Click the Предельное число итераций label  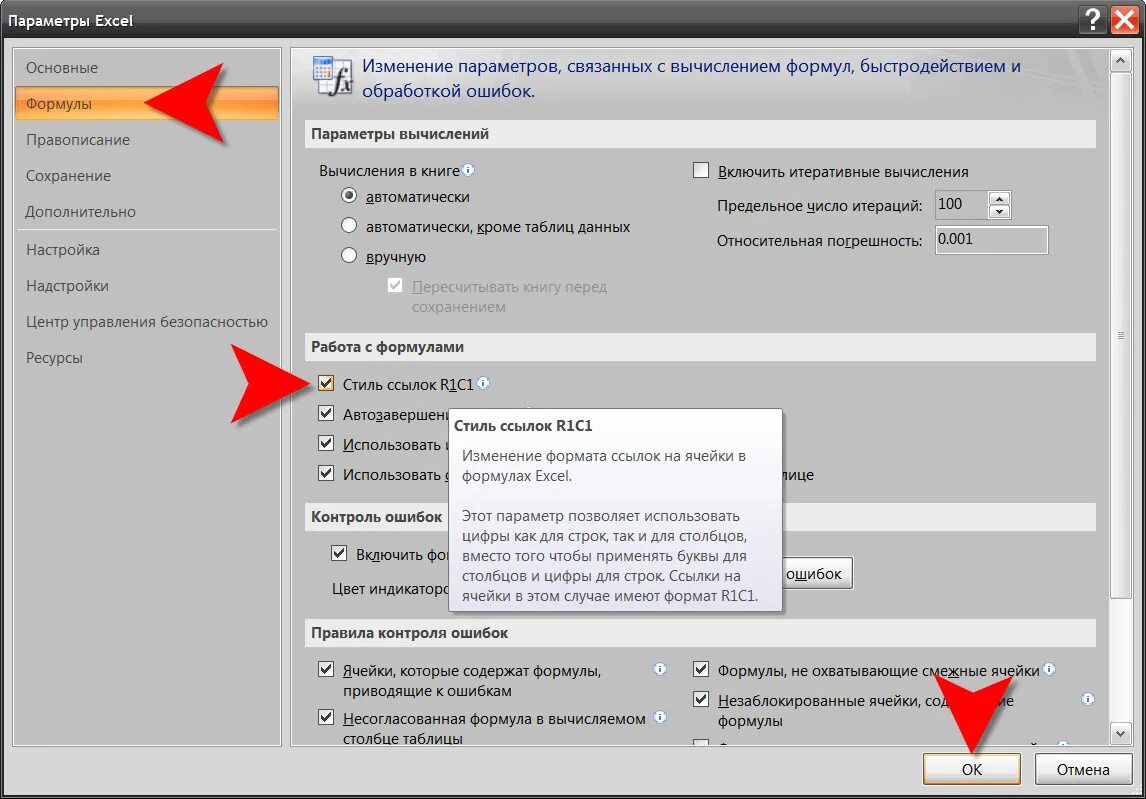pos(819,205)
